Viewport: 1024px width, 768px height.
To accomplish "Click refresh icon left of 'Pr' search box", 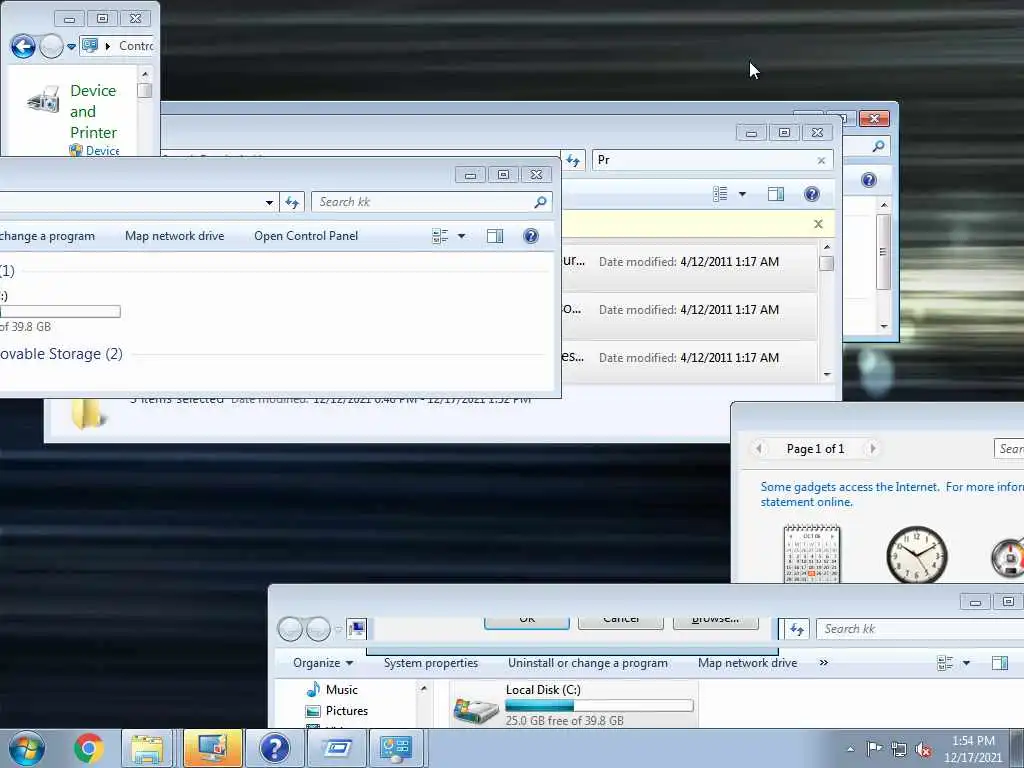I will 573,160.
